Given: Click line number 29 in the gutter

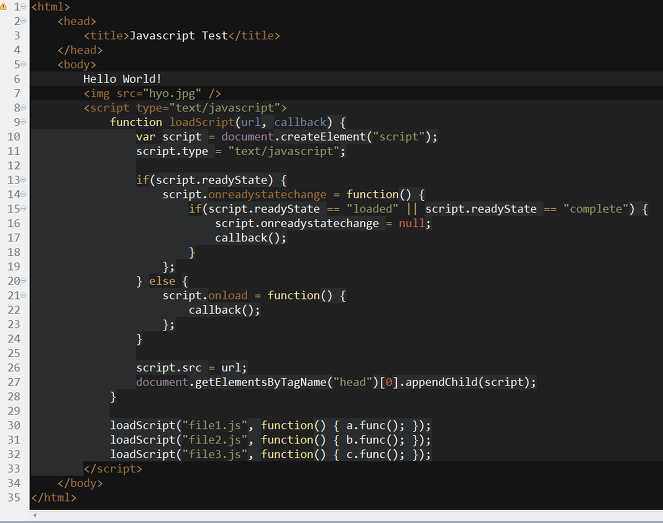Looking at the screenshot, I should click(14, 411).
